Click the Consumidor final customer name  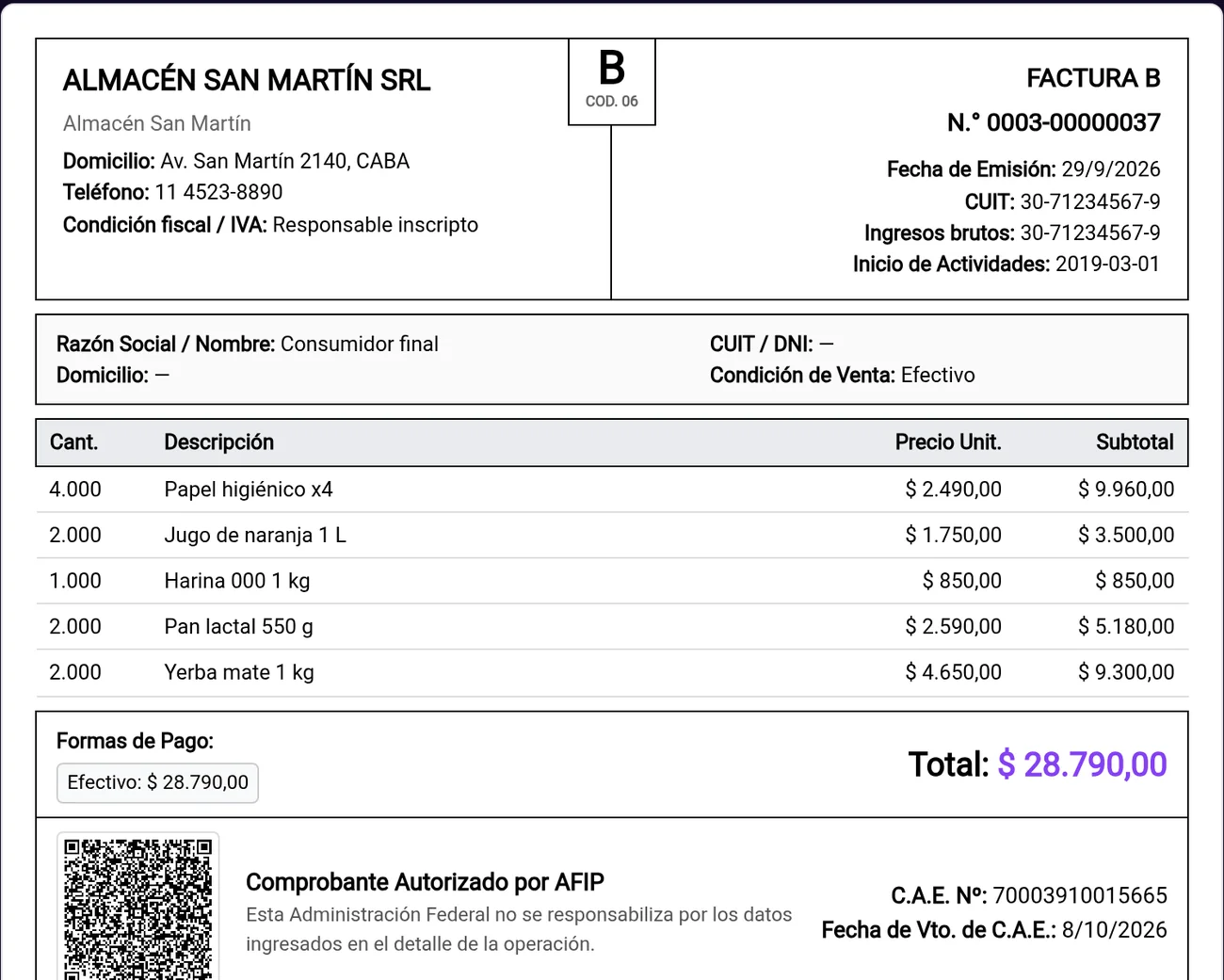pyautogui.click(x=360, y=345)
